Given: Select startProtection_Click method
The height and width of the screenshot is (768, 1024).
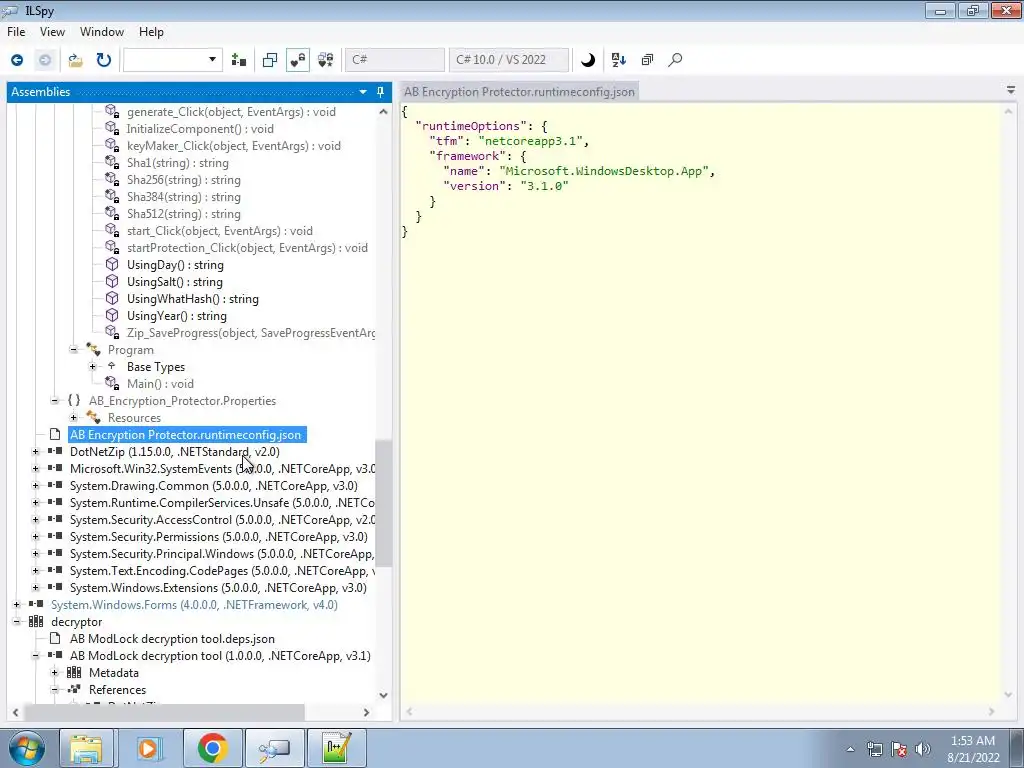Looking at the screenshot, I should pos(247,248).
